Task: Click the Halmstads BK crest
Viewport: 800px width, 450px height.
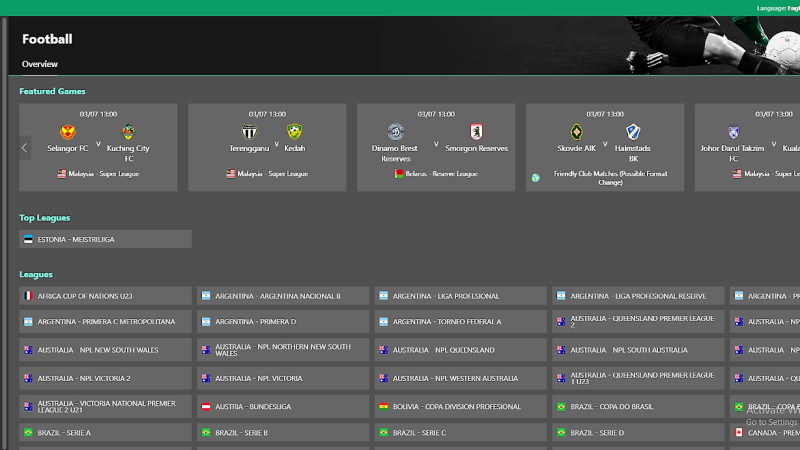Action: point(633,132)
